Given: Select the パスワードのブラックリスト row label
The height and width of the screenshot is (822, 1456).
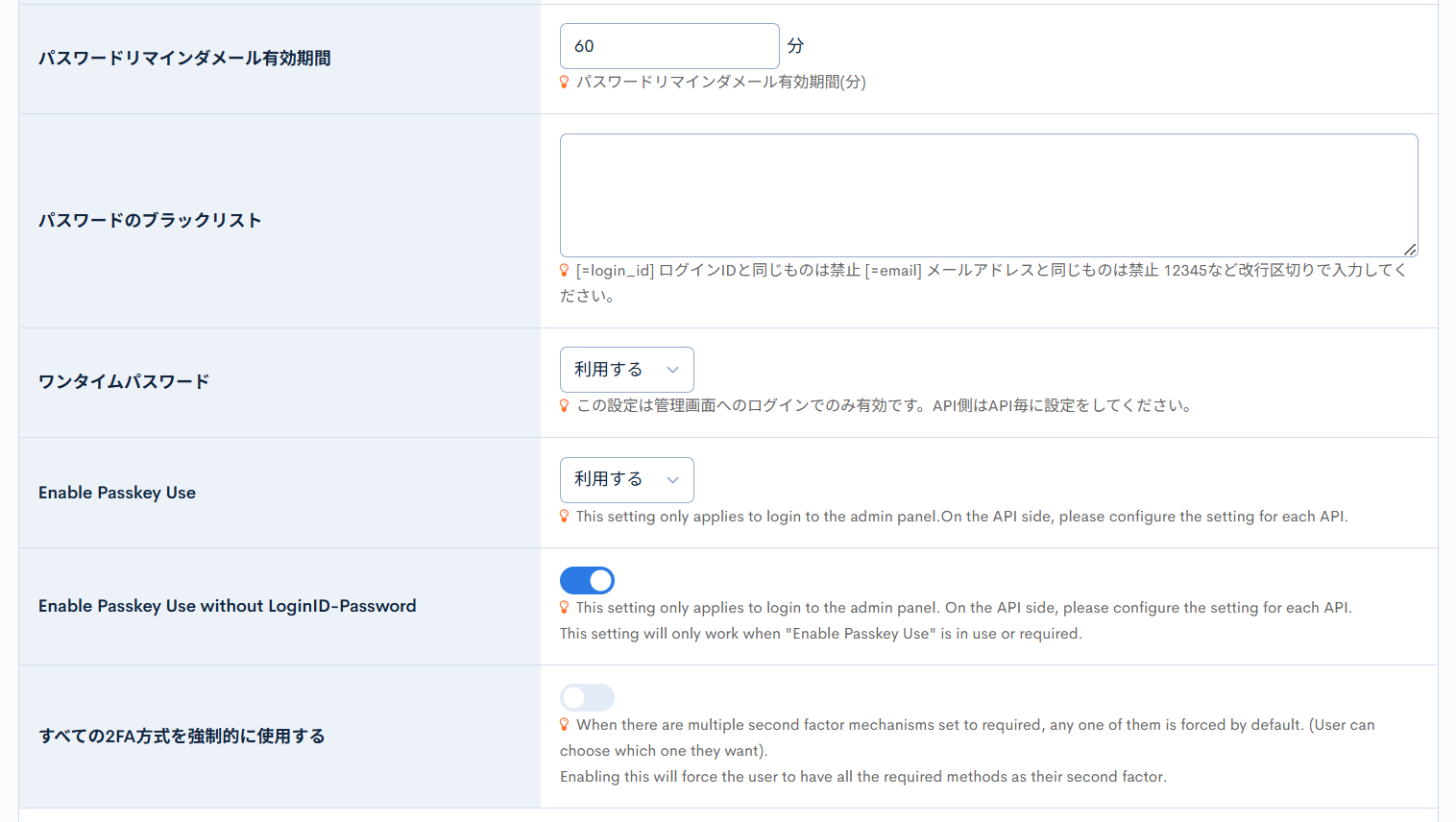Looking at the screenshot, I should coord(150,220).
